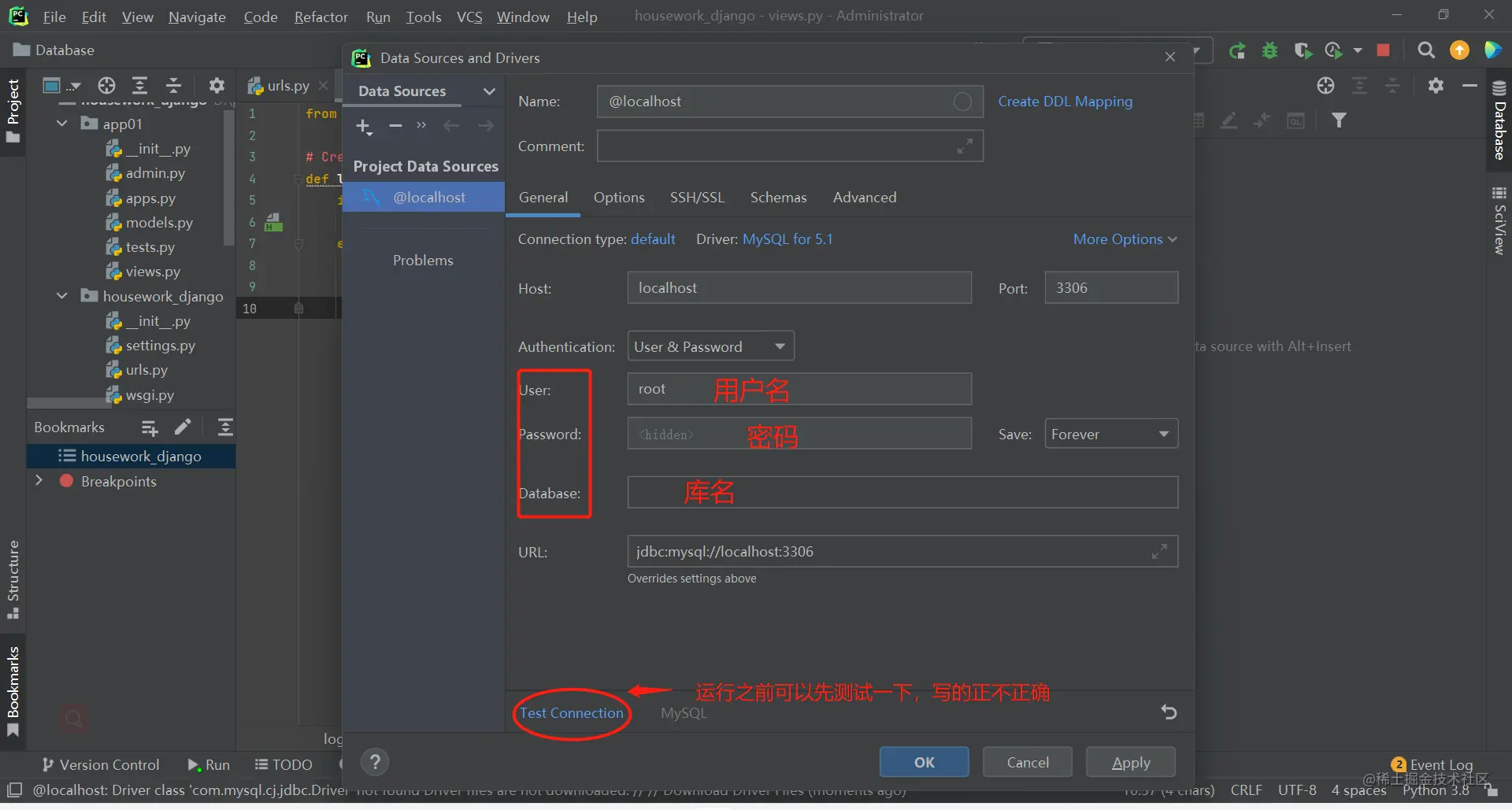Open Project panel settings gear
The height and width of the screenshot is (810, 1512).
click(x=217, y=85)
